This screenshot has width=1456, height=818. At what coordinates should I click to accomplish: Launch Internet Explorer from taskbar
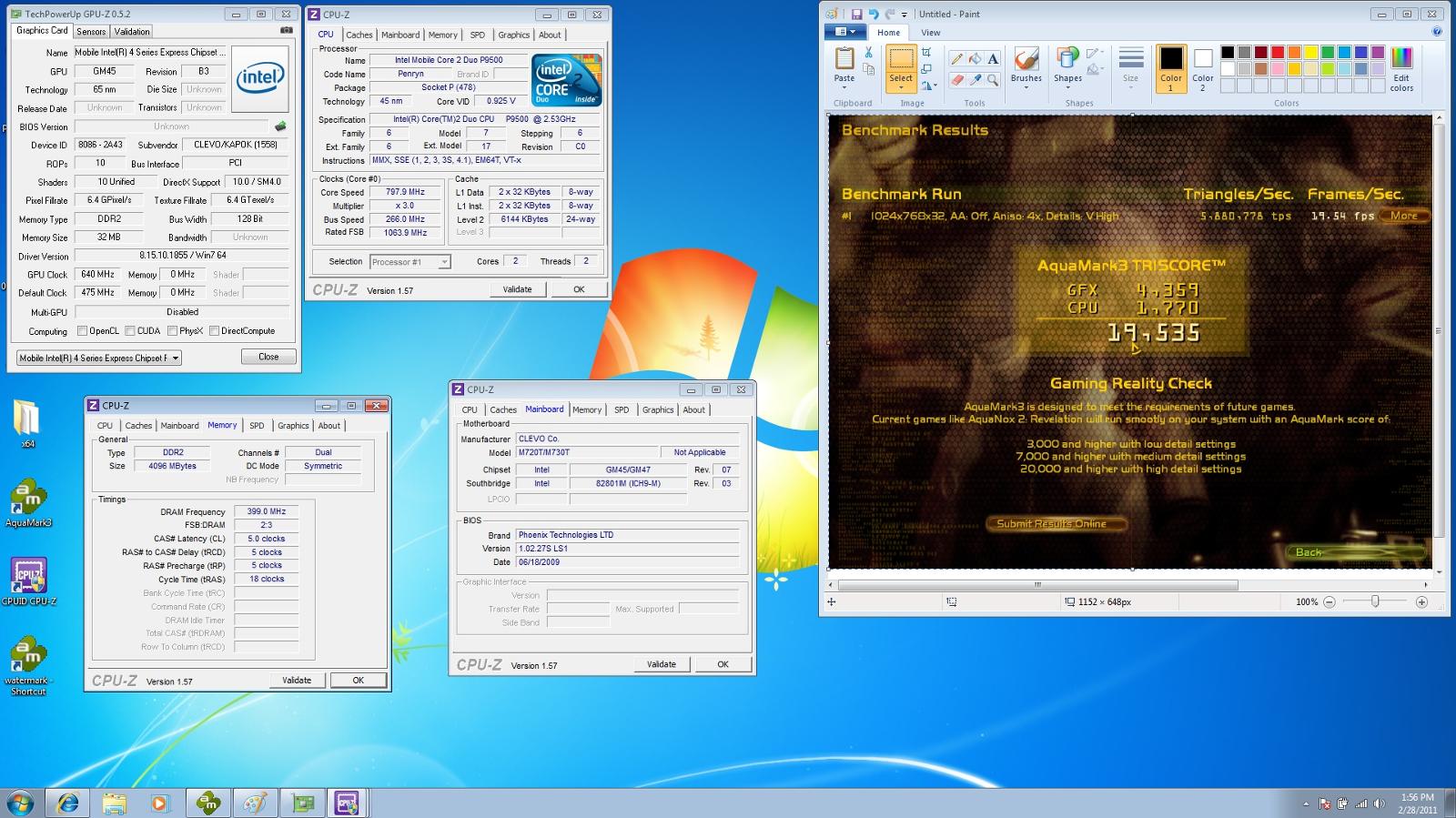point(68,803)
